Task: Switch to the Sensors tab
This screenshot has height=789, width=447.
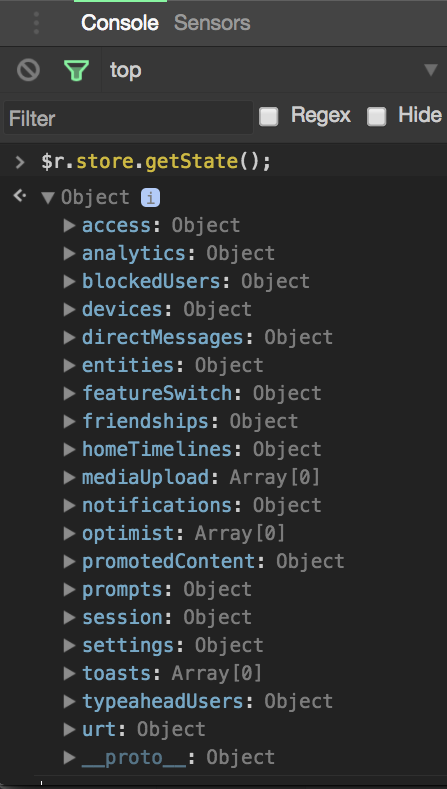Action: point(212,23)
